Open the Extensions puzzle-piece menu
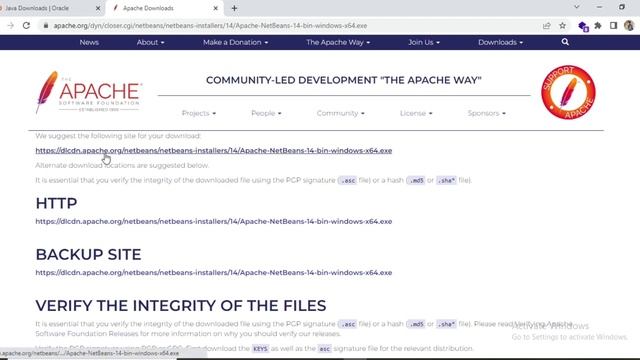 pyautogui.click(x=598, y=26)
